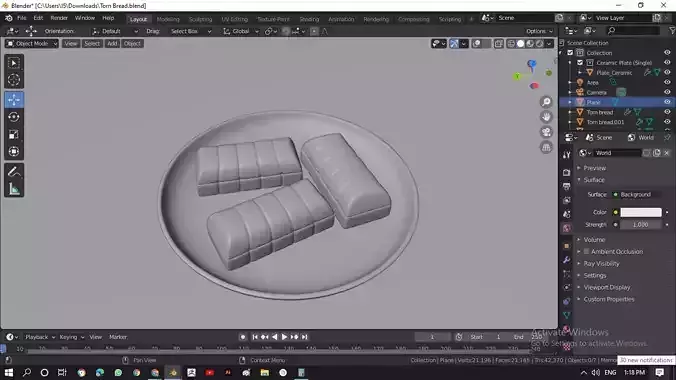Switch to wireframe viewport shading
The image size is (676, 380).
[511, 44]
